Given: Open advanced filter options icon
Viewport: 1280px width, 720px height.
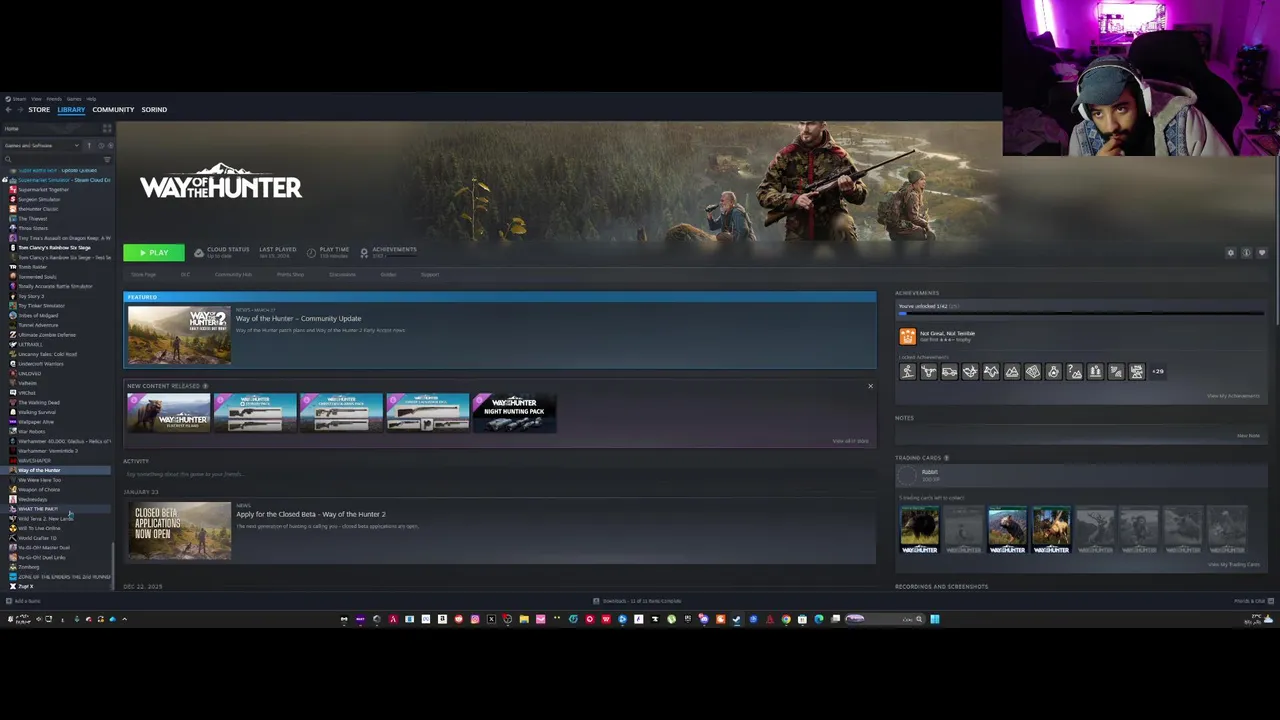Looking at the screenshot, I should pyautogui.click(x=107, y=159).
